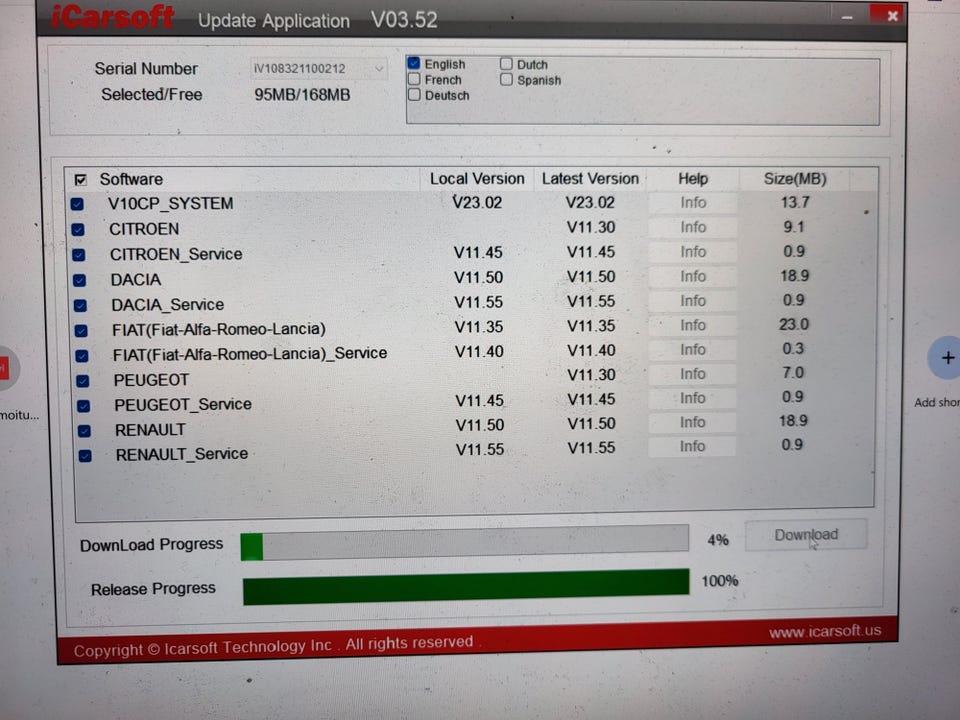Select the V10CP_SYSTEM software name
The height and width of the screenshot is (720, 960).
(x=170, y=203)
